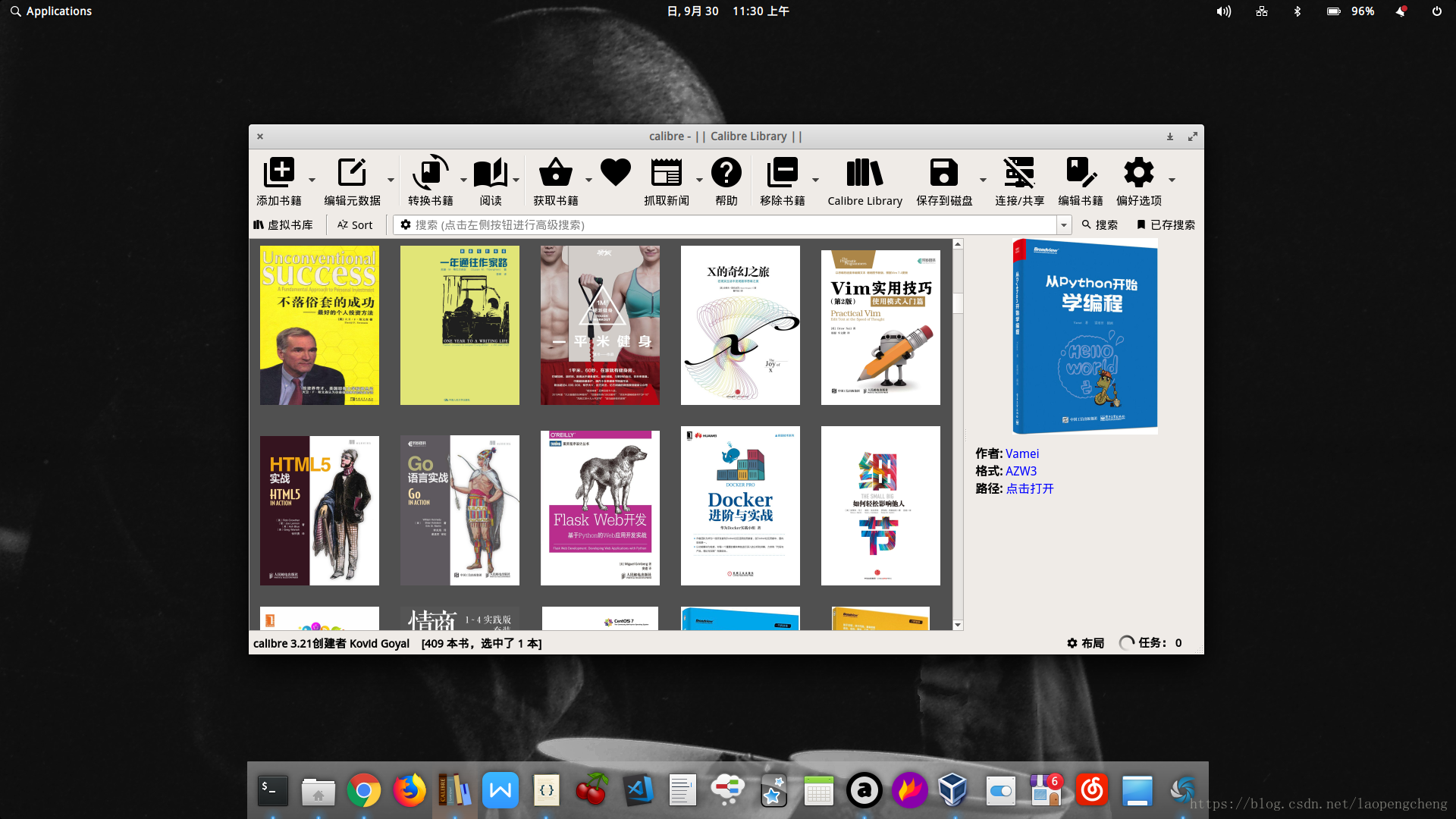This screenshot has width=1456, height=819.
Task: Click the 帮助 (Help) question mark icon
Action: pyautogui.click(x=726, y=173)
